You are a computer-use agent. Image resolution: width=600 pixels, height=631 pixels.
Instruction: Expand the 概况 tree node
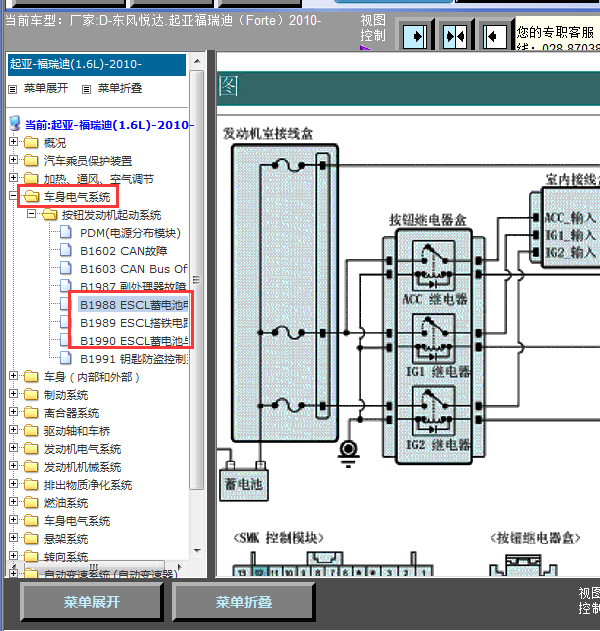tap(13, 142)
